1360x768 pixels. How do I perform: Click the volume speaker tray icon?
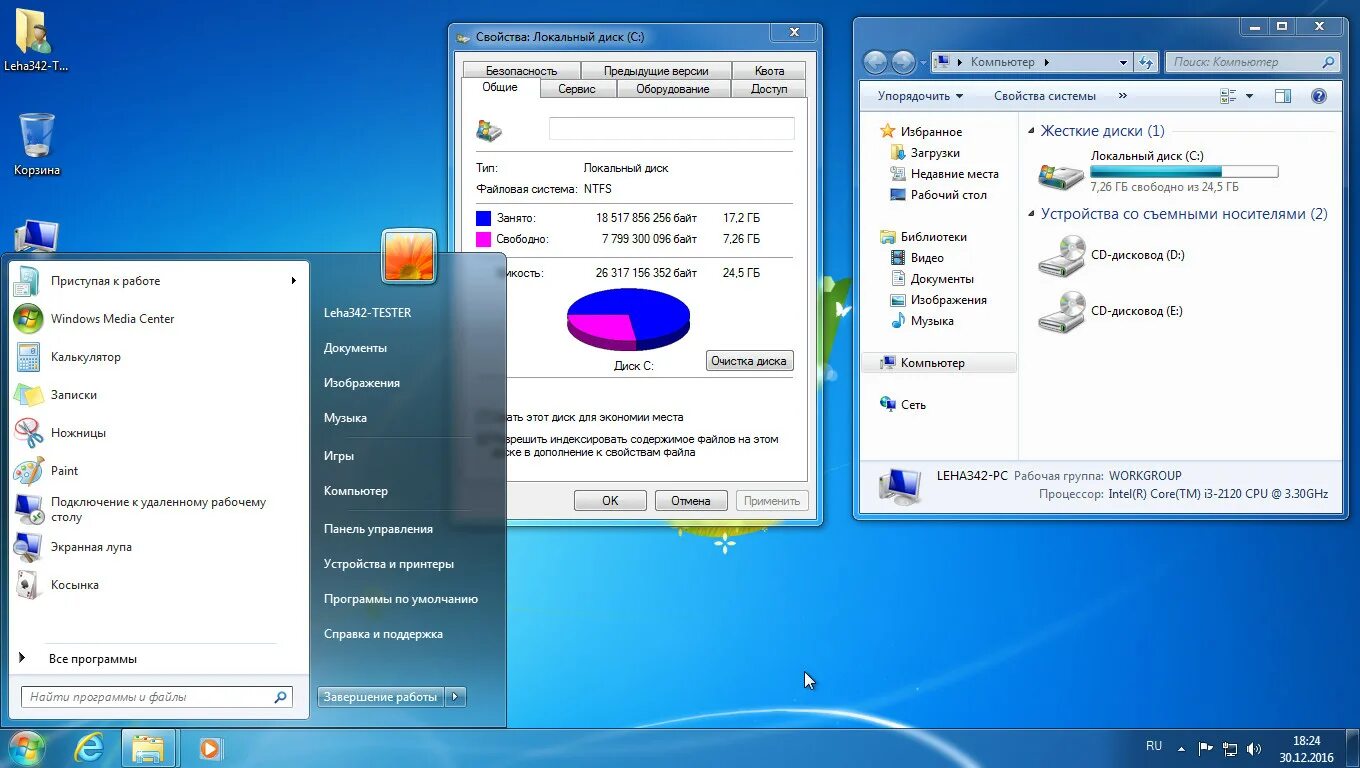(1254, 748)
